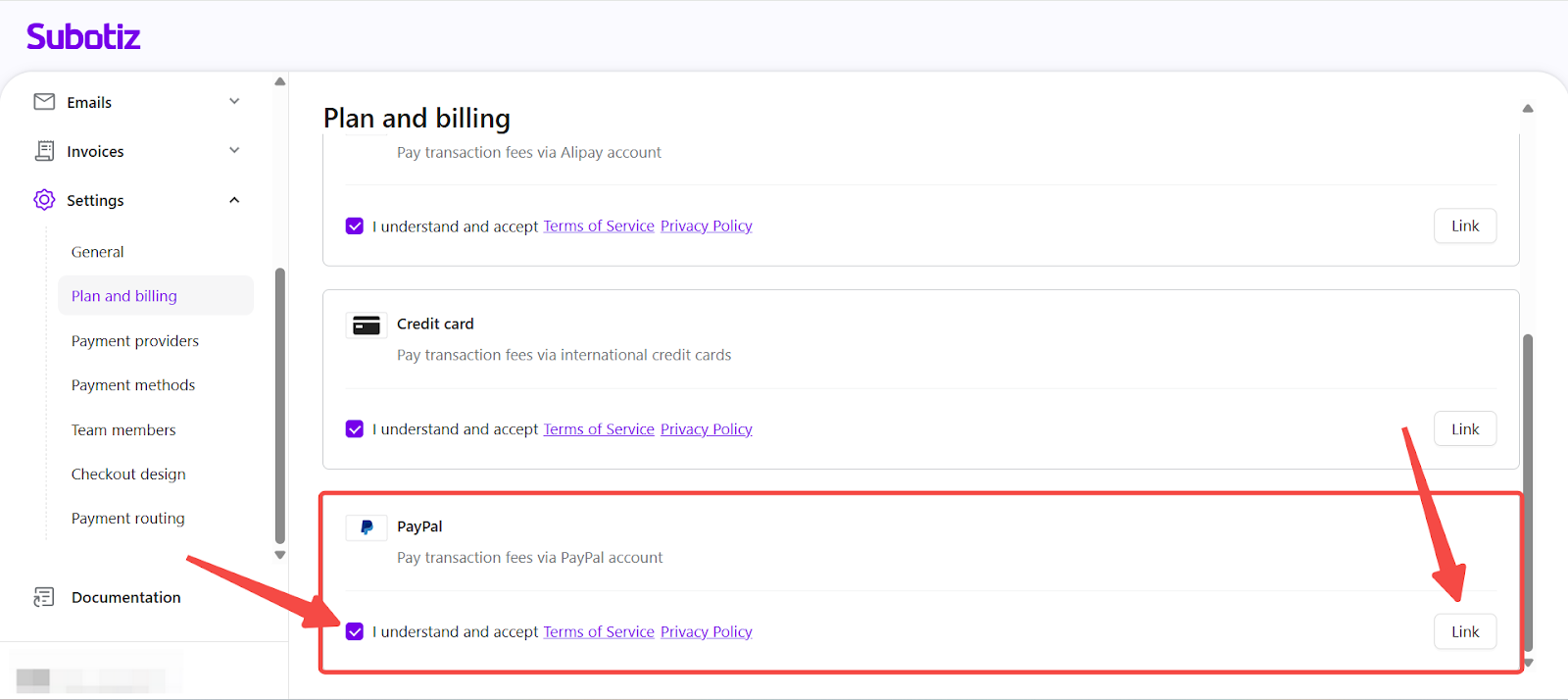Click the Emails envelope icon
Image resolution: width=1568 pixels, height=700 pixels.
pyautogui.click(x=44, y=102)
